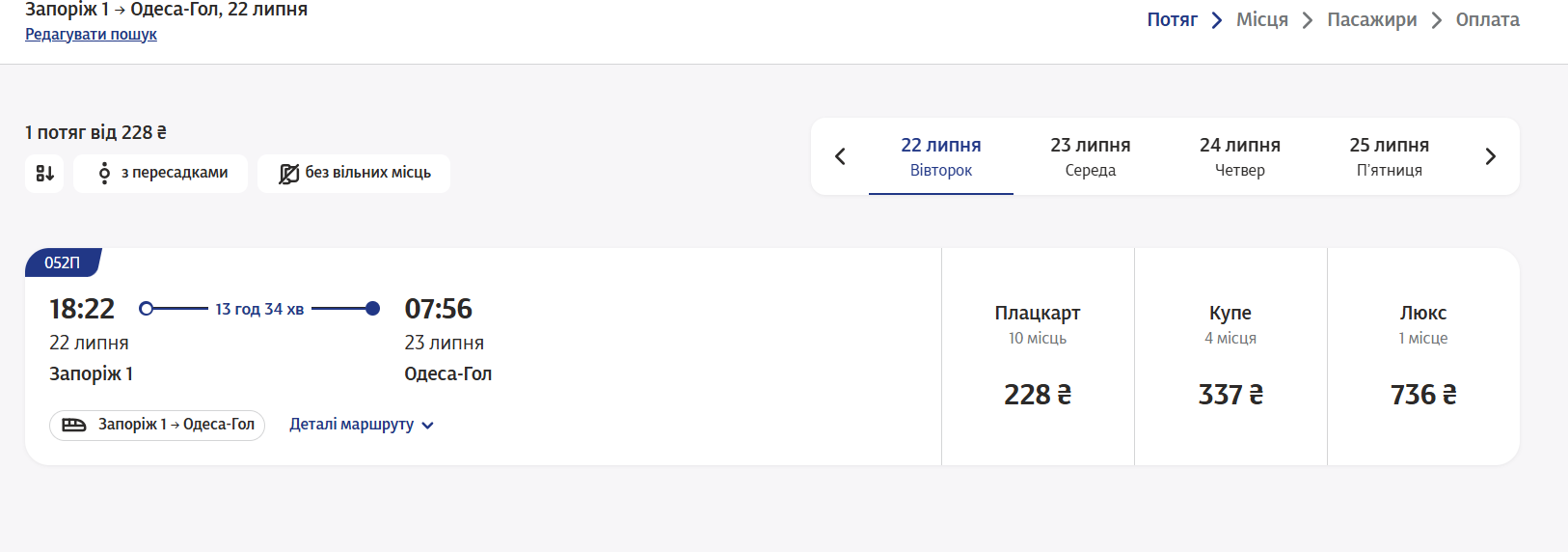Toggle the 'з пересадками' transfers filter
Screen dimensions: 1568x552
point(160,174)
